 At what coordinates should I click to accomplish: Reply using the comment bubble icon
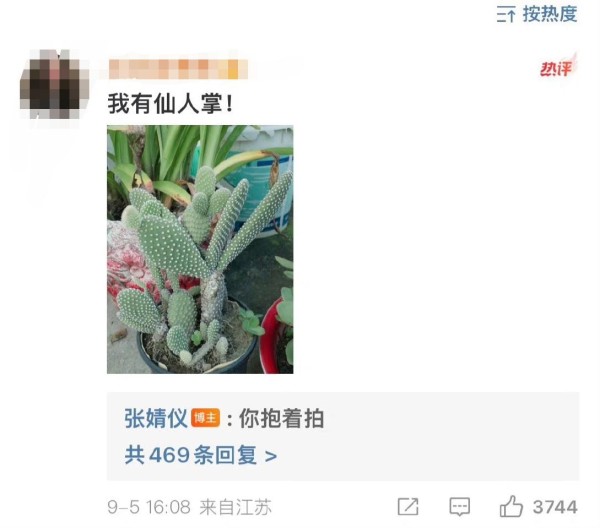459,507
